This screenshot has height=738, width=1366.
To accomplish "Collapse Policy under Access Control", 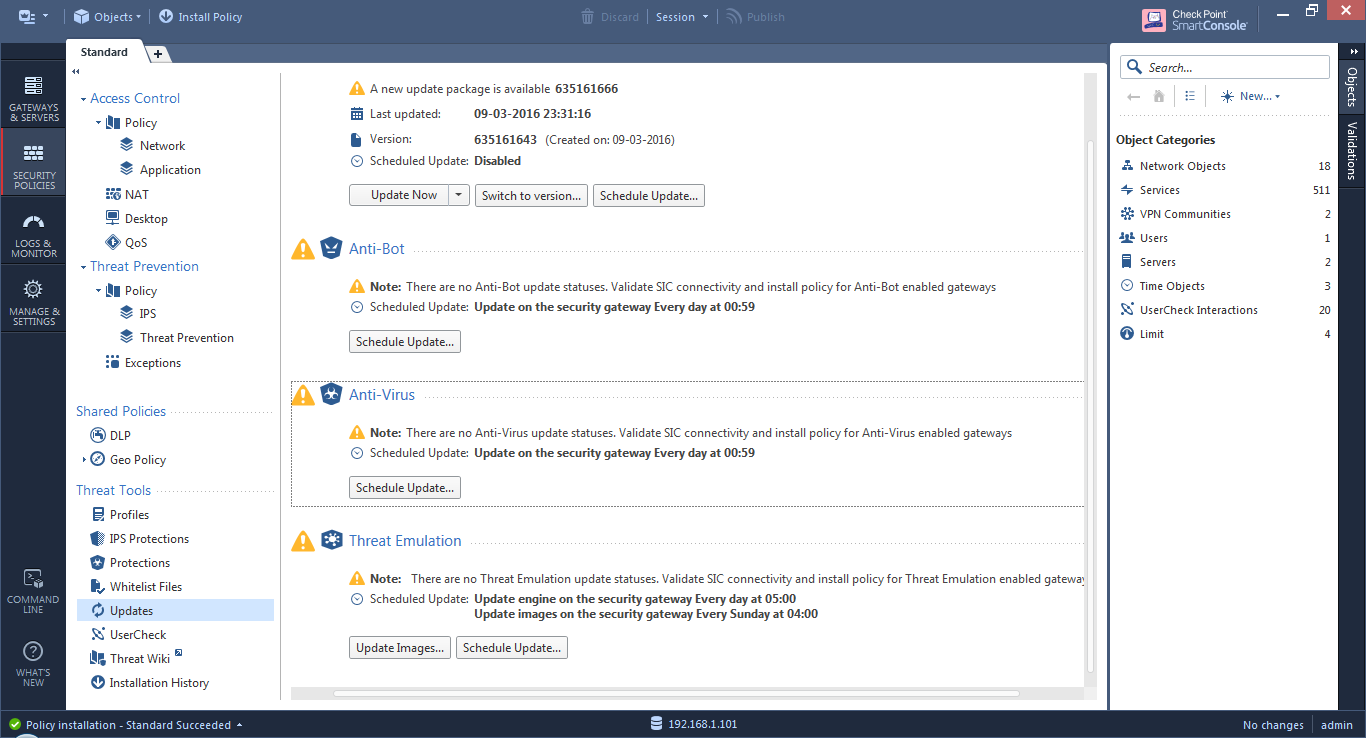I will [x=99, y=123].
